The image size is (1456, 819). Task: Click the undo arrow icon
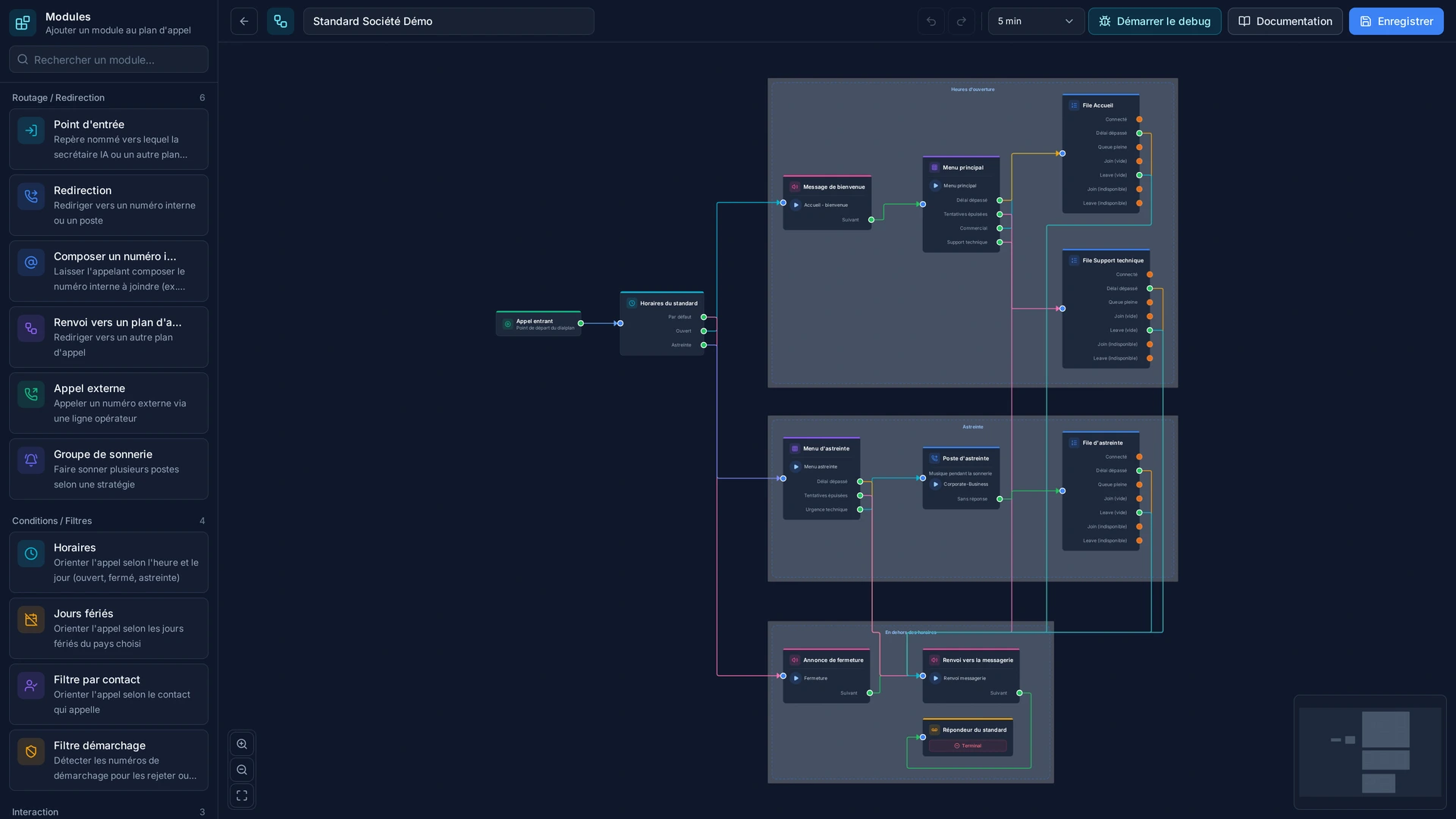tap(931, 21)
